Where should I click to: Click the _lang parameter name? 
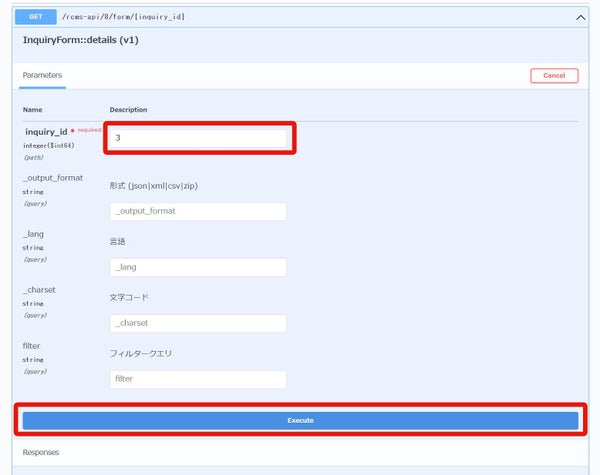33,234
